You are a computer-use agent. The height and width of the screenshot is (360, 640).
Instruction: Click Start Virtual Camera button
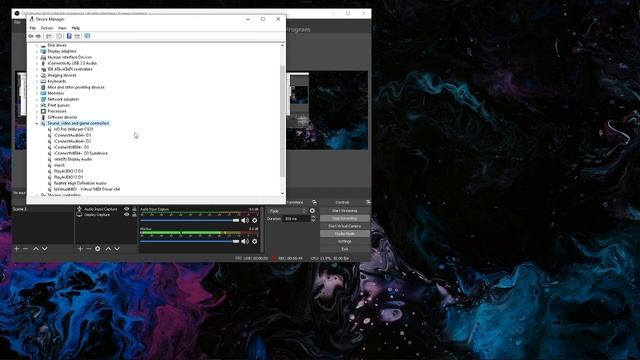[x=345, y=226]
